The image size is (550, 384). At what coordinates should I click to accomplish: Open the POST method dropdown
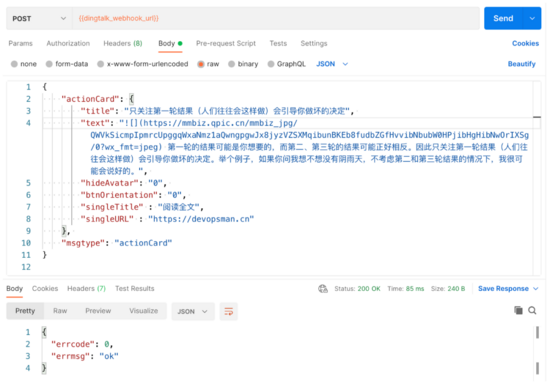[39, 18]
